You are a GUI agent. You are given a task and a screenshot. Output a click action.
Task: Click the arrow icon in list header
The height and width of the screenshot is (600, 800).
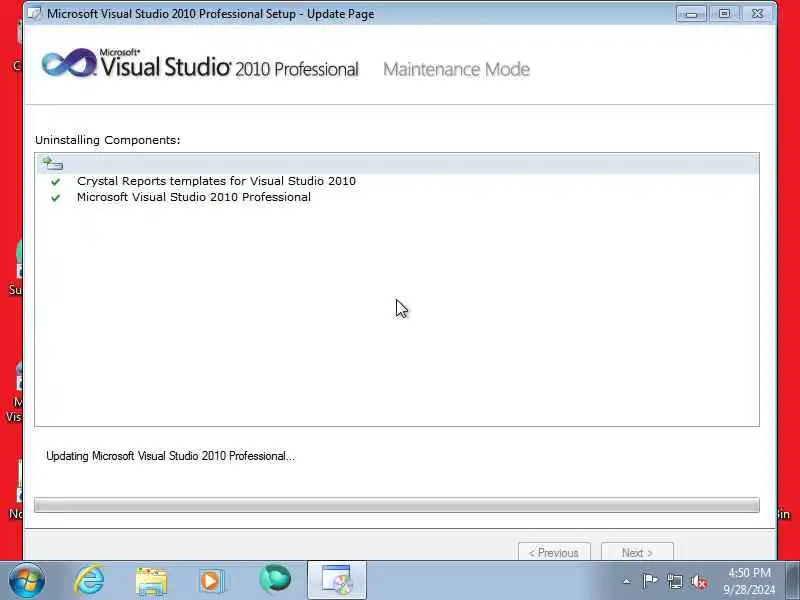(x=52, y=163)
